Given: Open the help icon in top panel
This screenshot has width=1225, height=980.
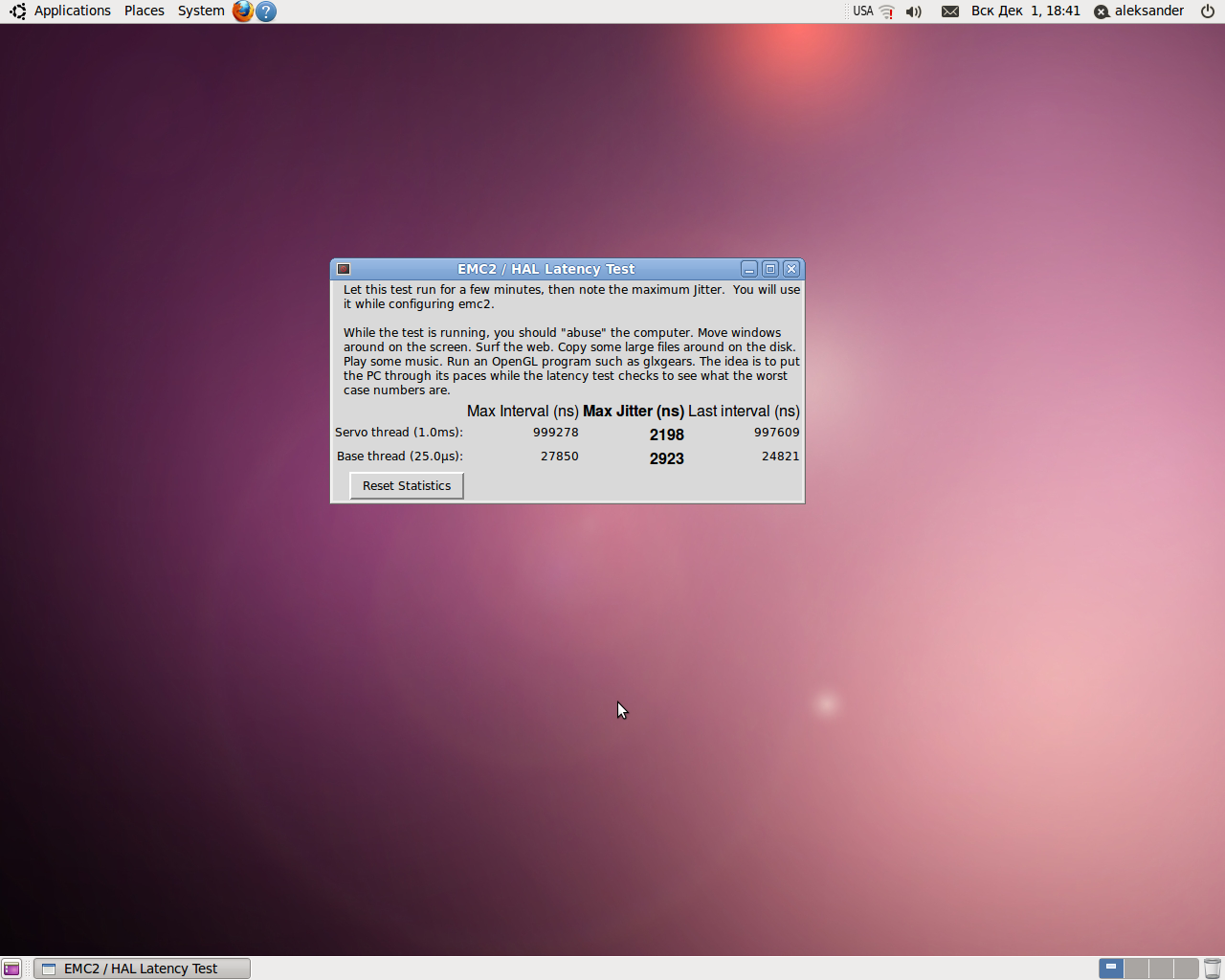Looking at the screenshot, I should (266, 11).
